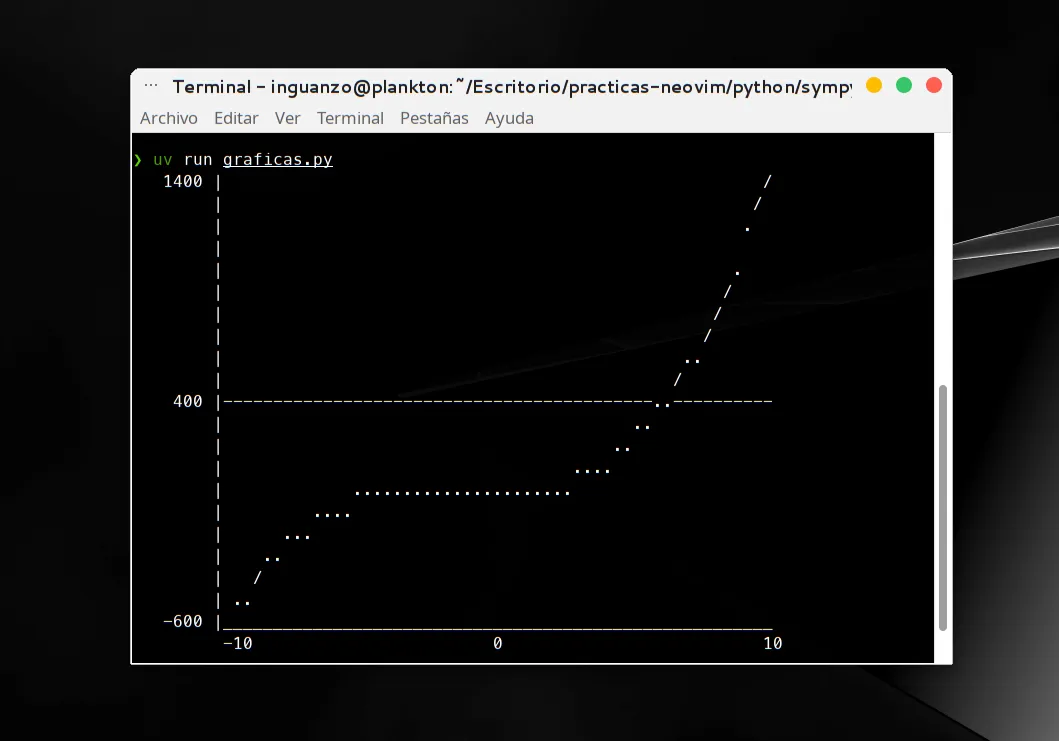This screenshot has width=1059, height=741.
Task: Open the Editar menu
Action: click(236, 118)
